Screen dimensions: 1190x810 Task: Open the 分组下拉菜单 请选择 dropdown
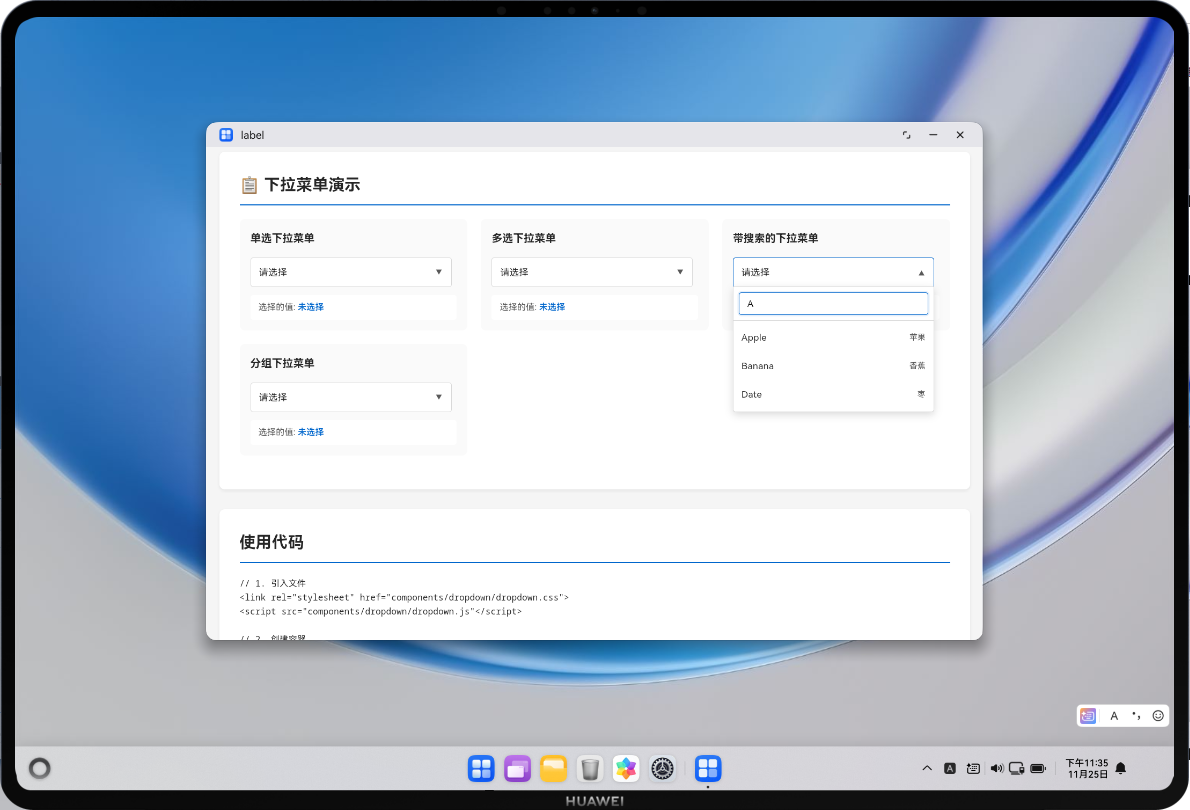pos(350,396)
